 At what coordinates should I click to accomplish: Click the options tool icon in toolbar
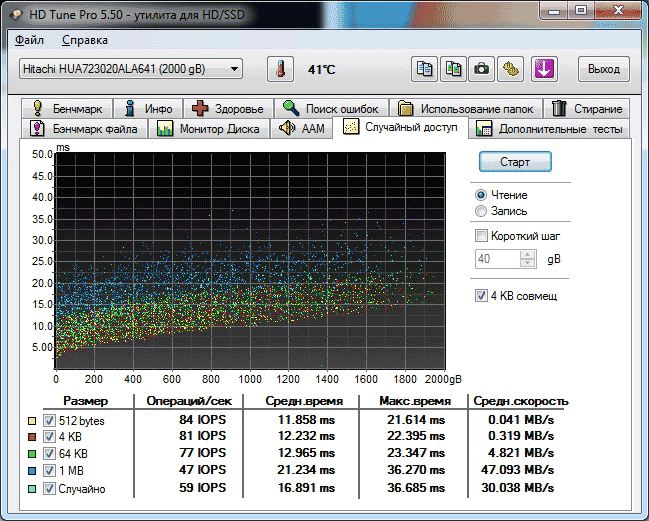coord(511,70)
